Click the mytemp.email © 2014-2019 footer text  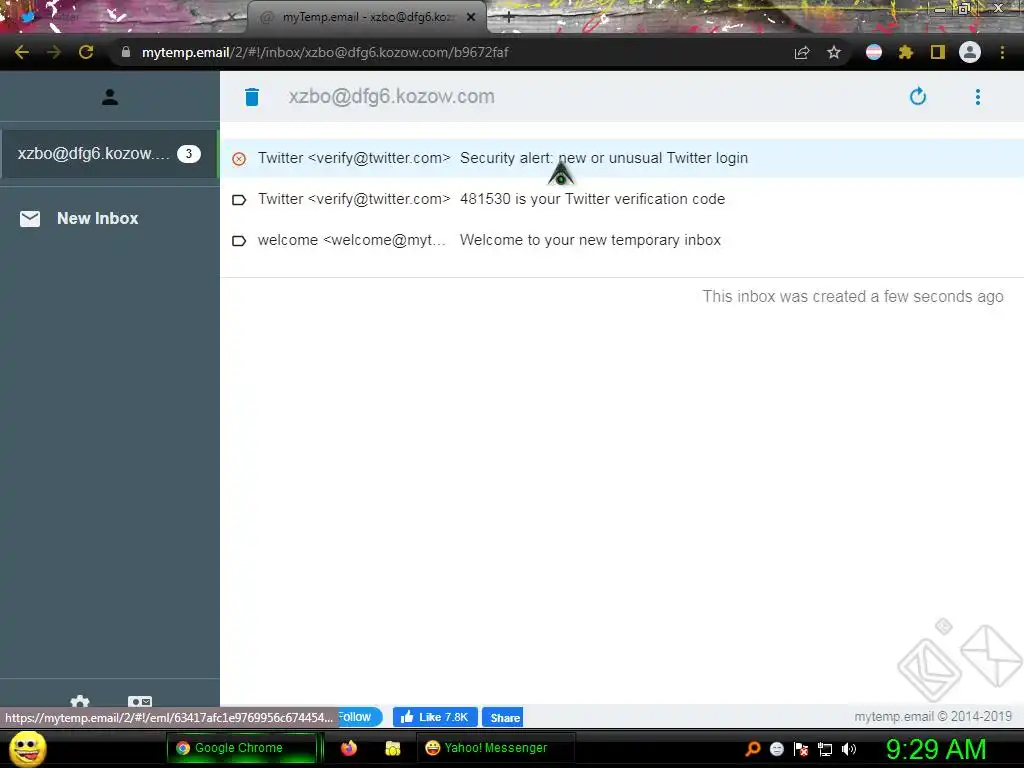[933, 716]
